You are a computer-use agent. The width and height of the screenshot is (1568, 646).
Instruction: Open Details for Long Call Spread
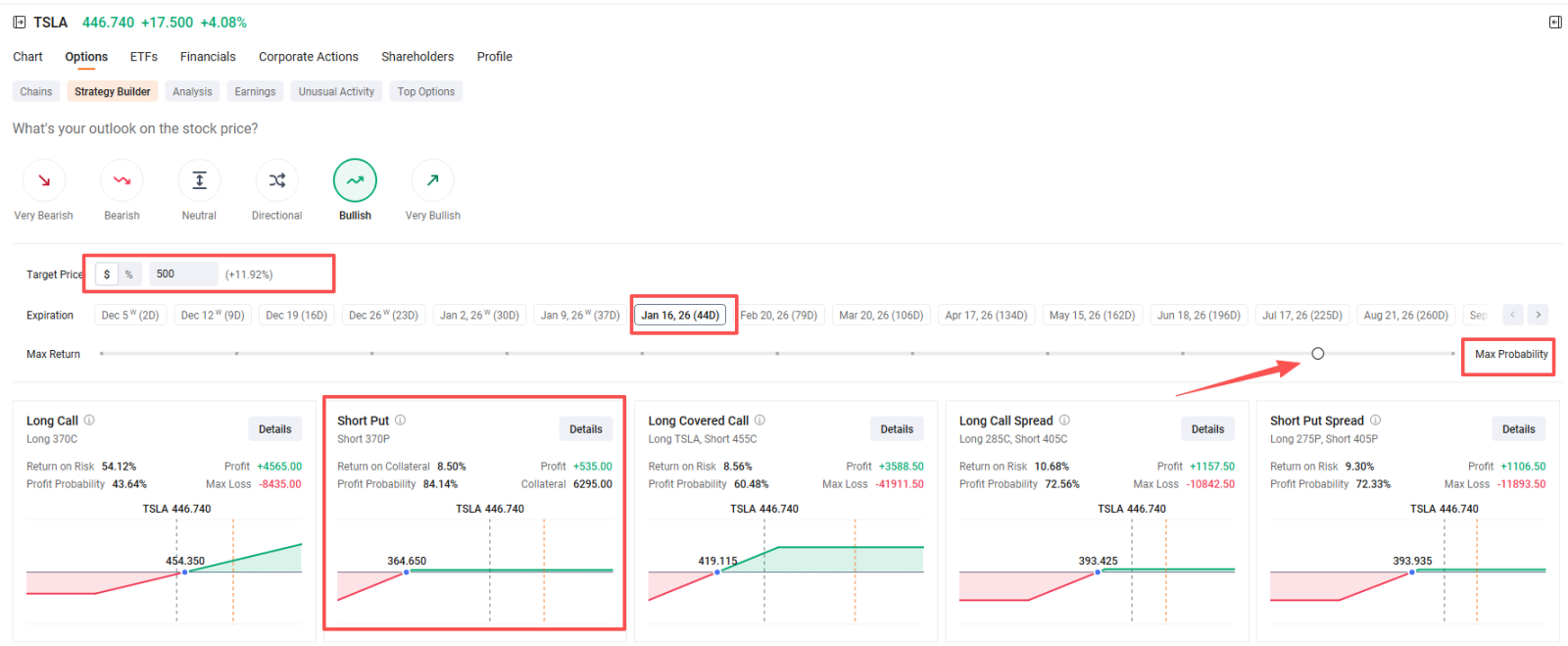[x=1207, y=429]
